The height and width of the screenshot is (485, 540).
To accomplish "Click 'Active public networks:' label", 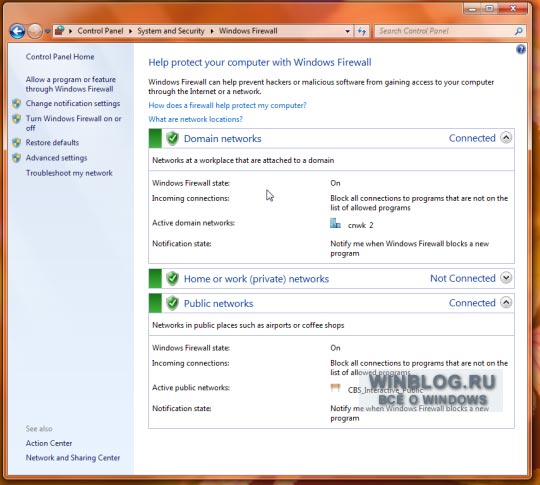I will [191, 388].
